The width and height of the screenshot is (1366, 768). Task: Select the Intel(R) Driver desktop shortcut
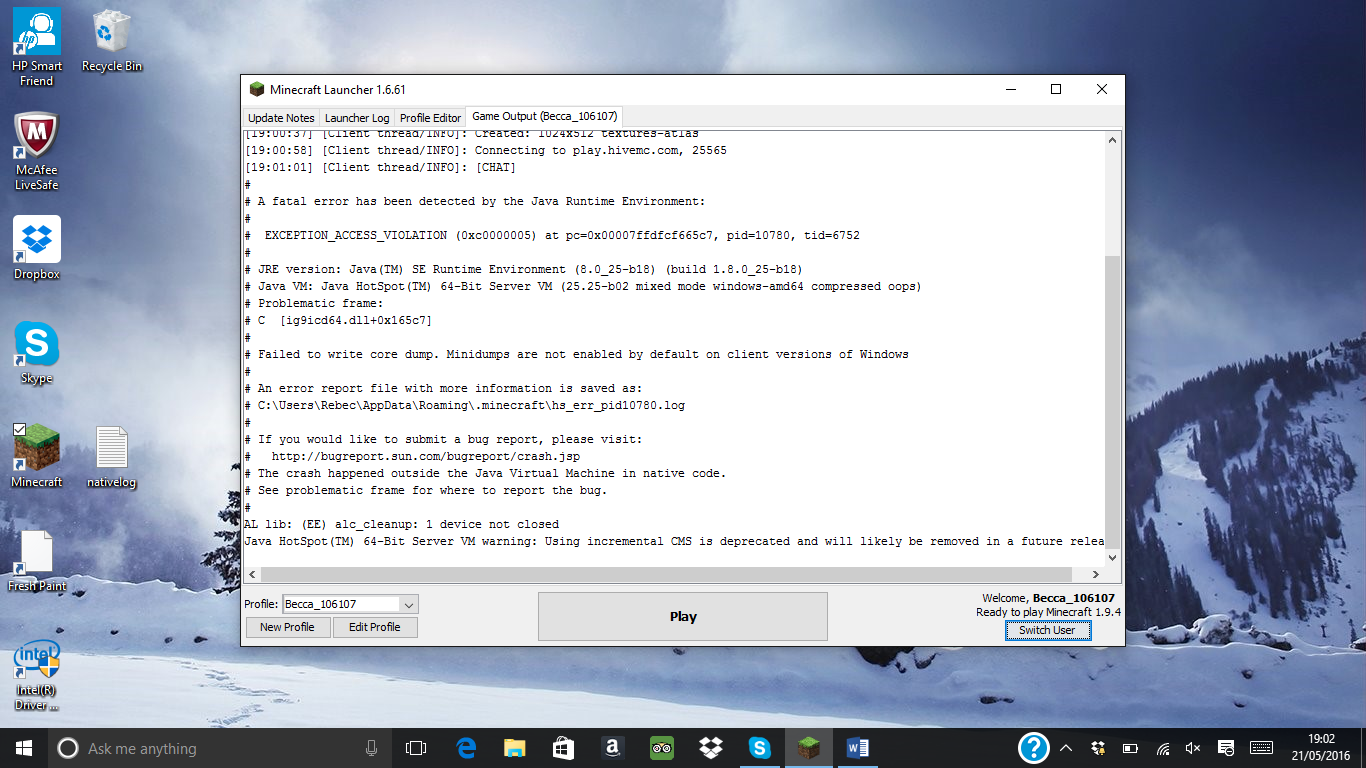pos(37,675)
